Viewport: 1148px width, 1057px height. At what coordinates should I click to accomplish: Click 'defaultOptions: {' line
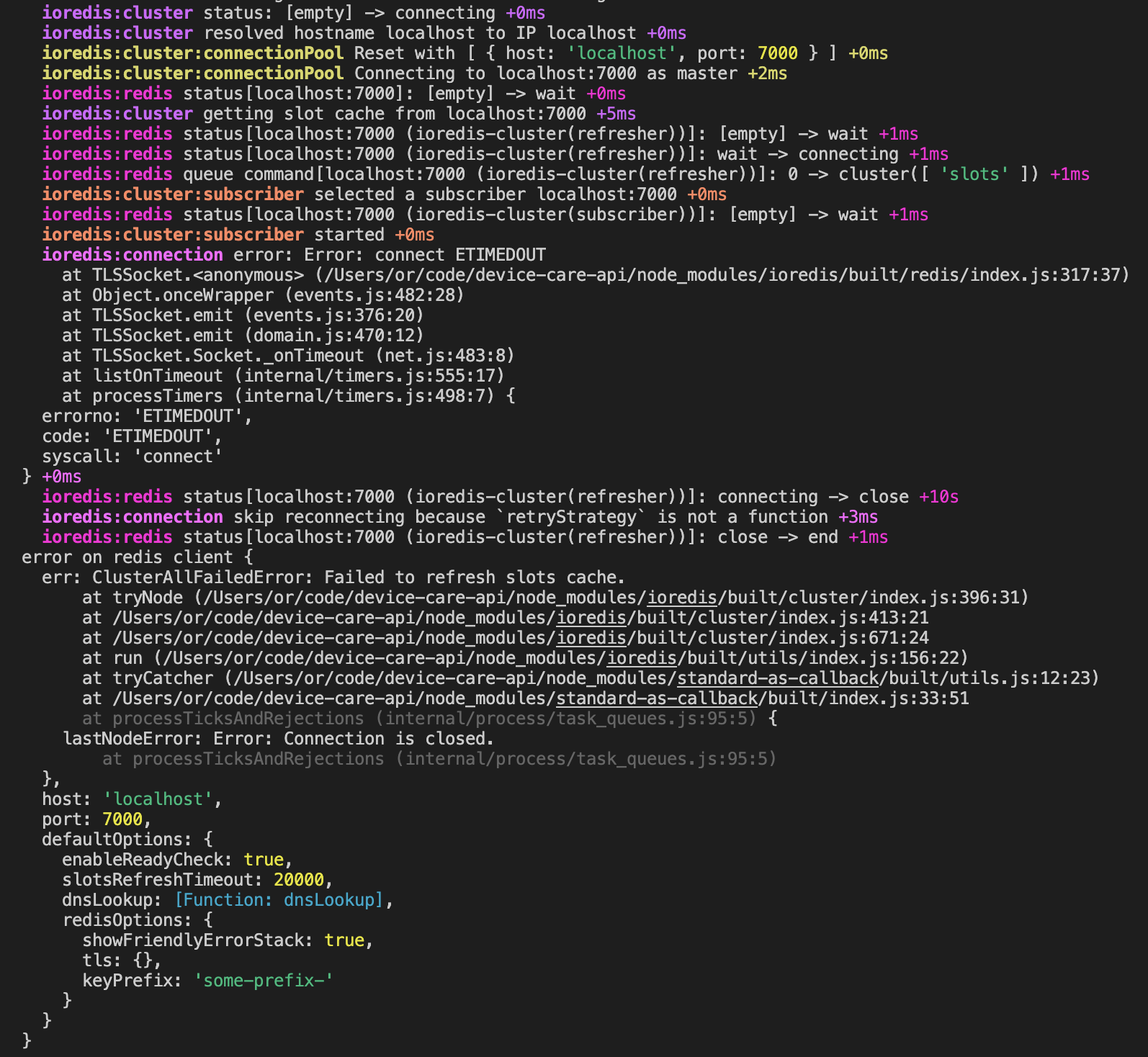(127, 840)
